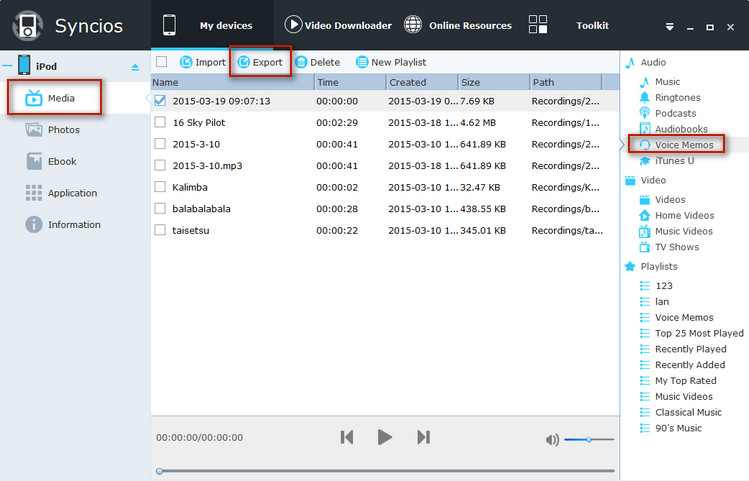Check the 16 Sky Pilot checkbox

click(160, 122)
